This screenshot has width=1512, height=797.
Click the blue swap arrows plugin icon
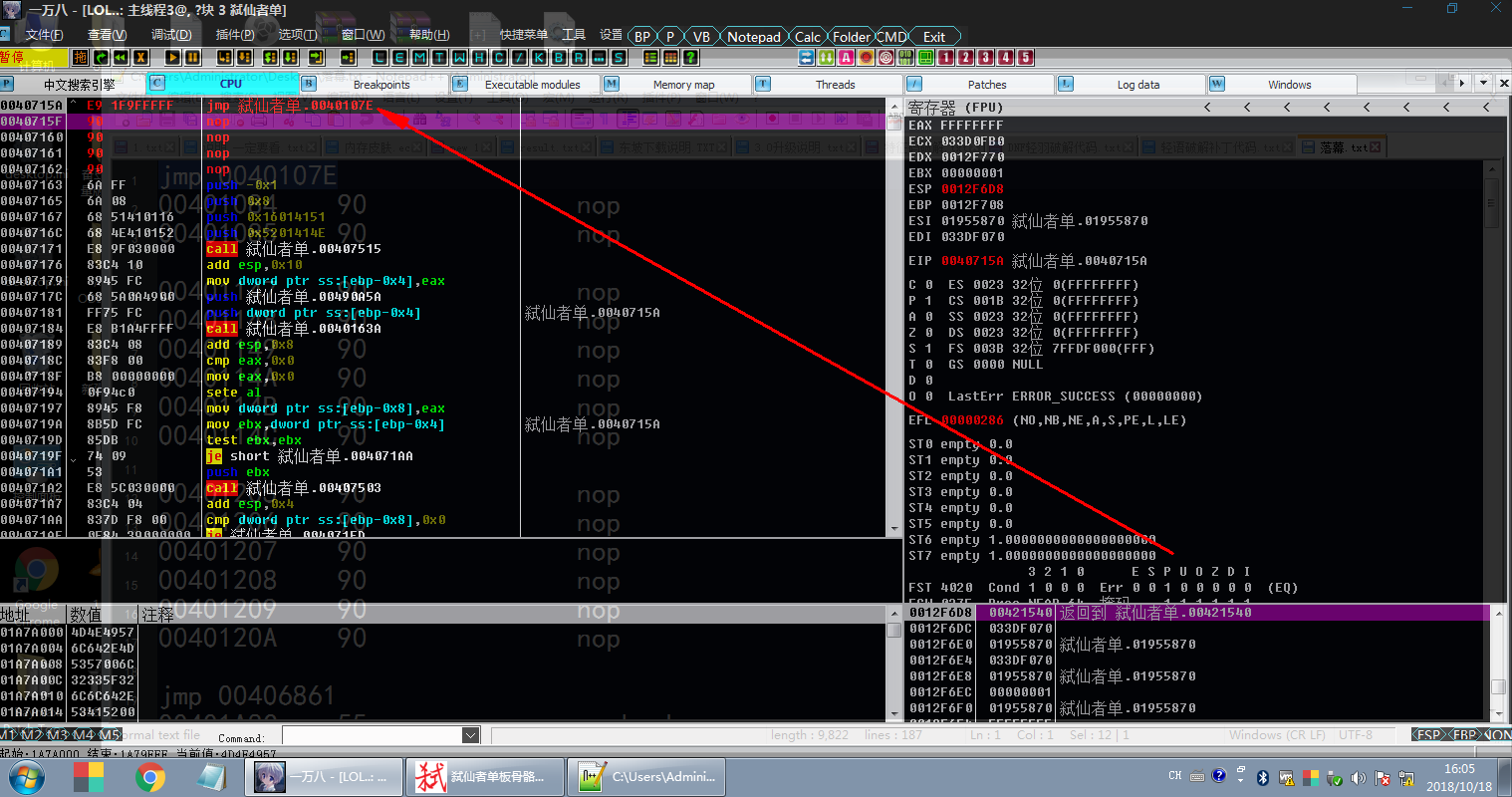[806, 57]
